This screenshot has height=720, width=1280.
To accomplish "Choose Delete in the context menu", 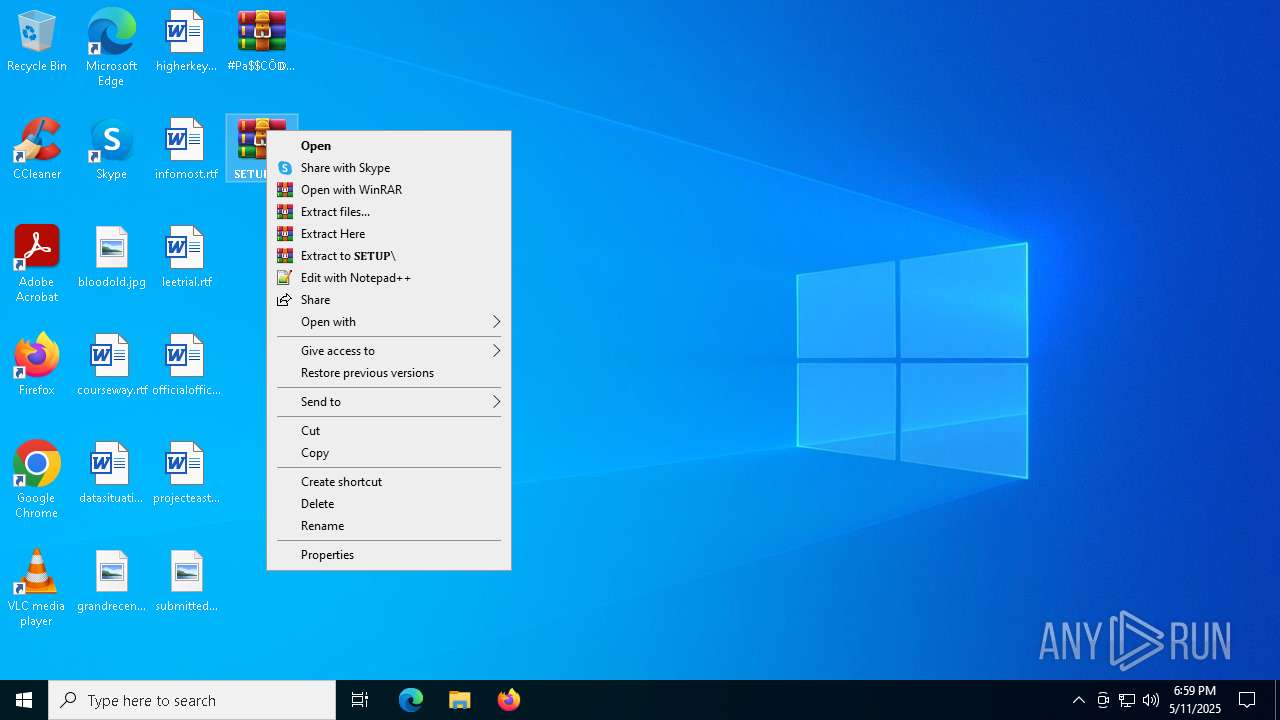I will (389, 504).
